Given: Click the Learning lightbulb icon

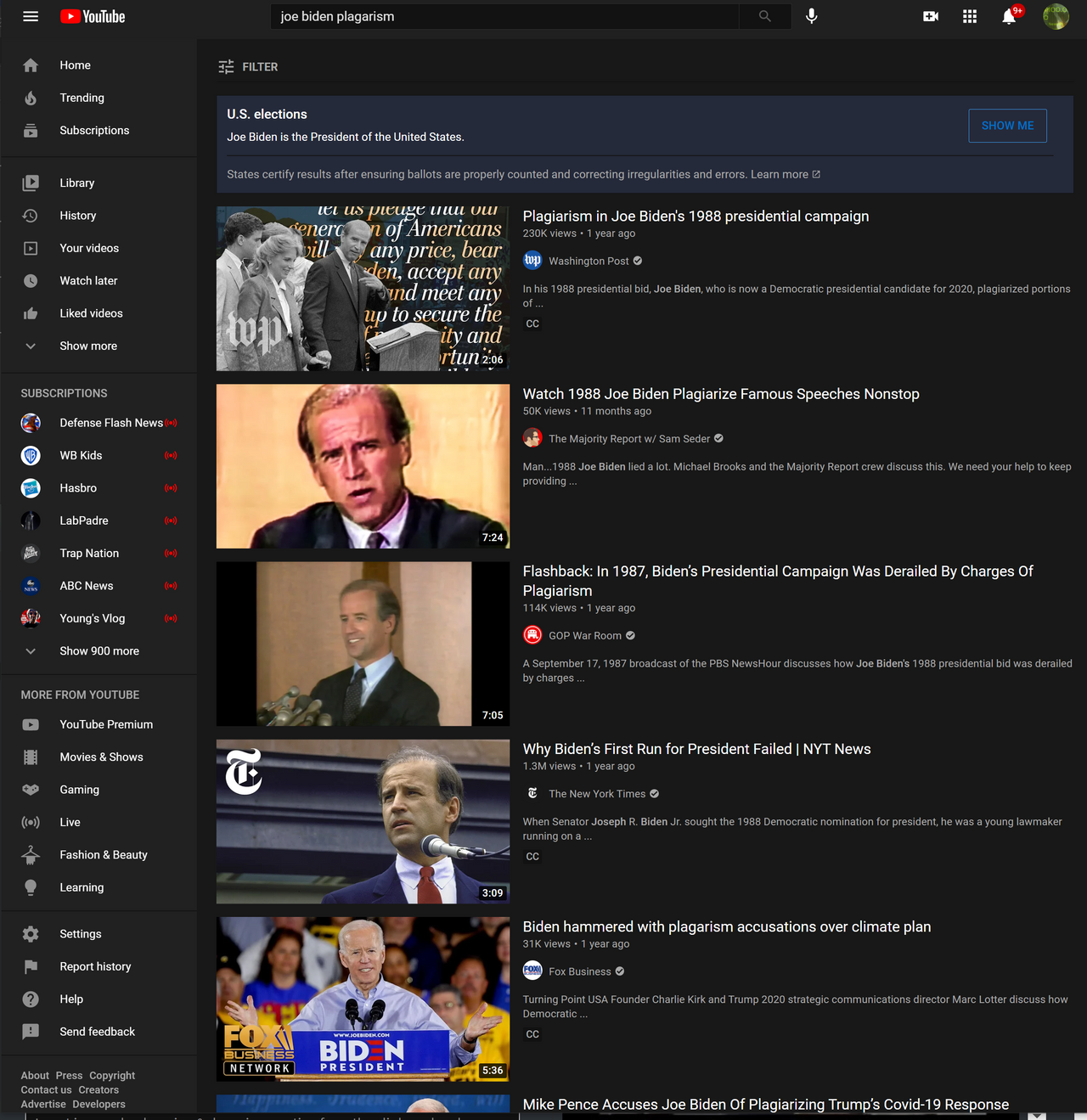Looking at the screenshot, I should (31, 887).
